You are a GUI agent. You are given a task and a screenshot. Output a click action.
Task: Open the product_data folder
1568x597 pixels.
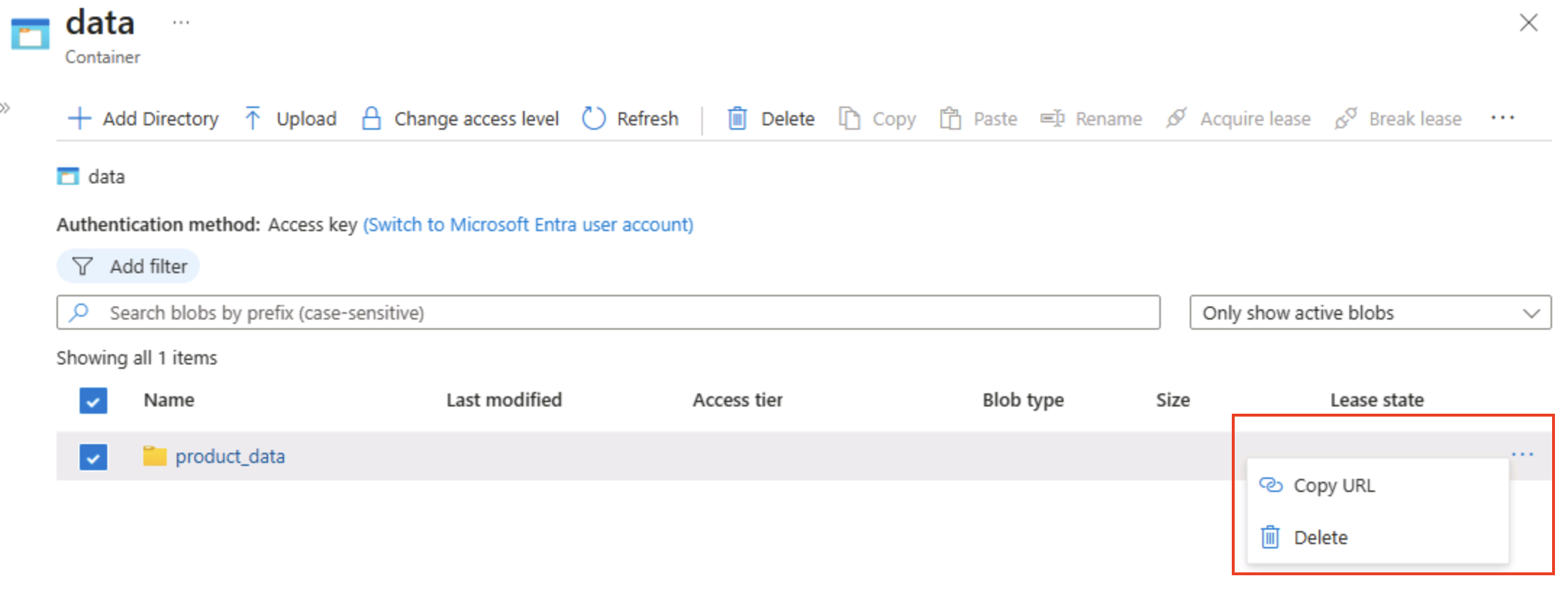point(230,456)
